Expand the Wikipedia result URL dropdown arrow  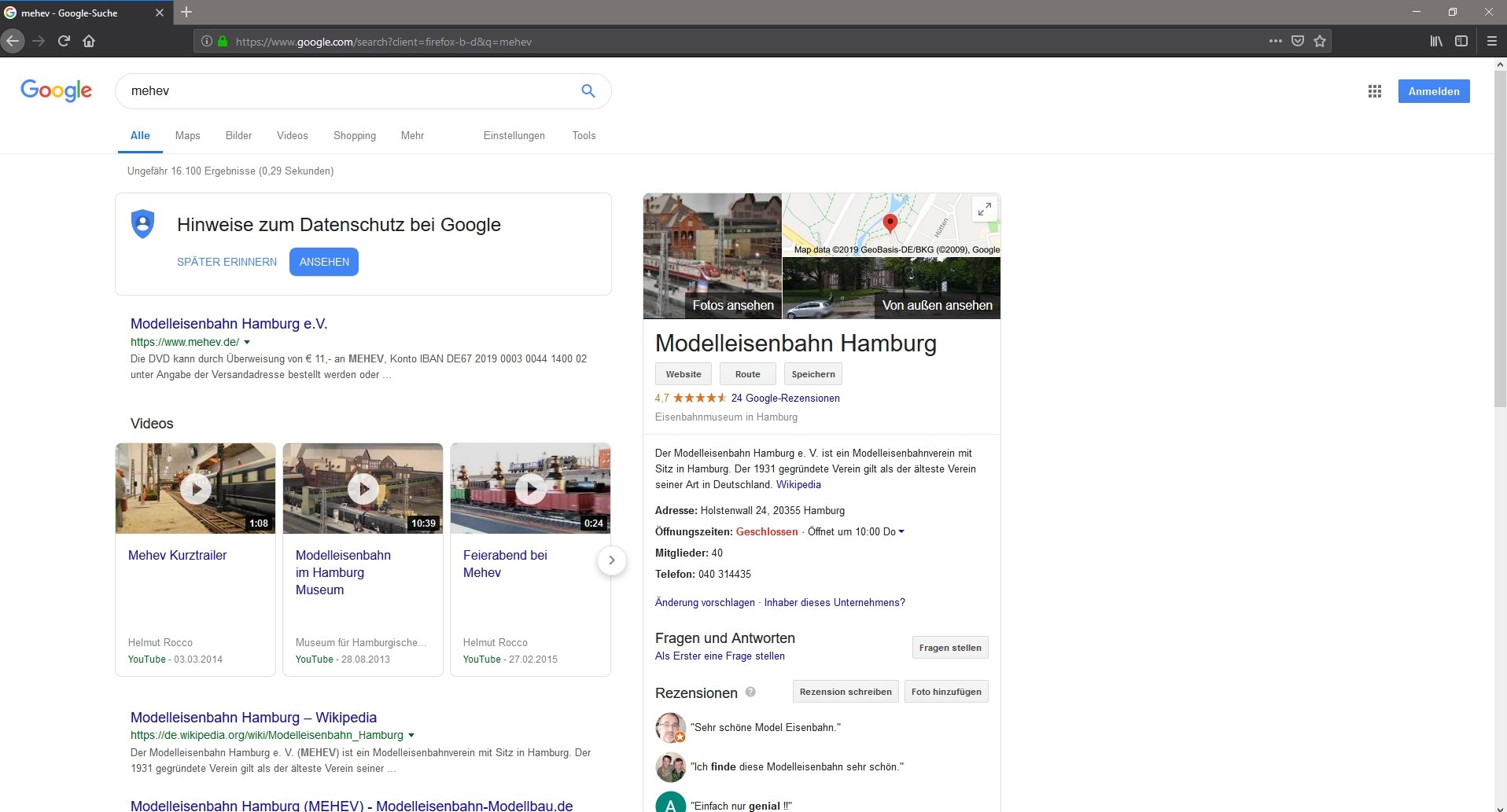pos(411,736)
